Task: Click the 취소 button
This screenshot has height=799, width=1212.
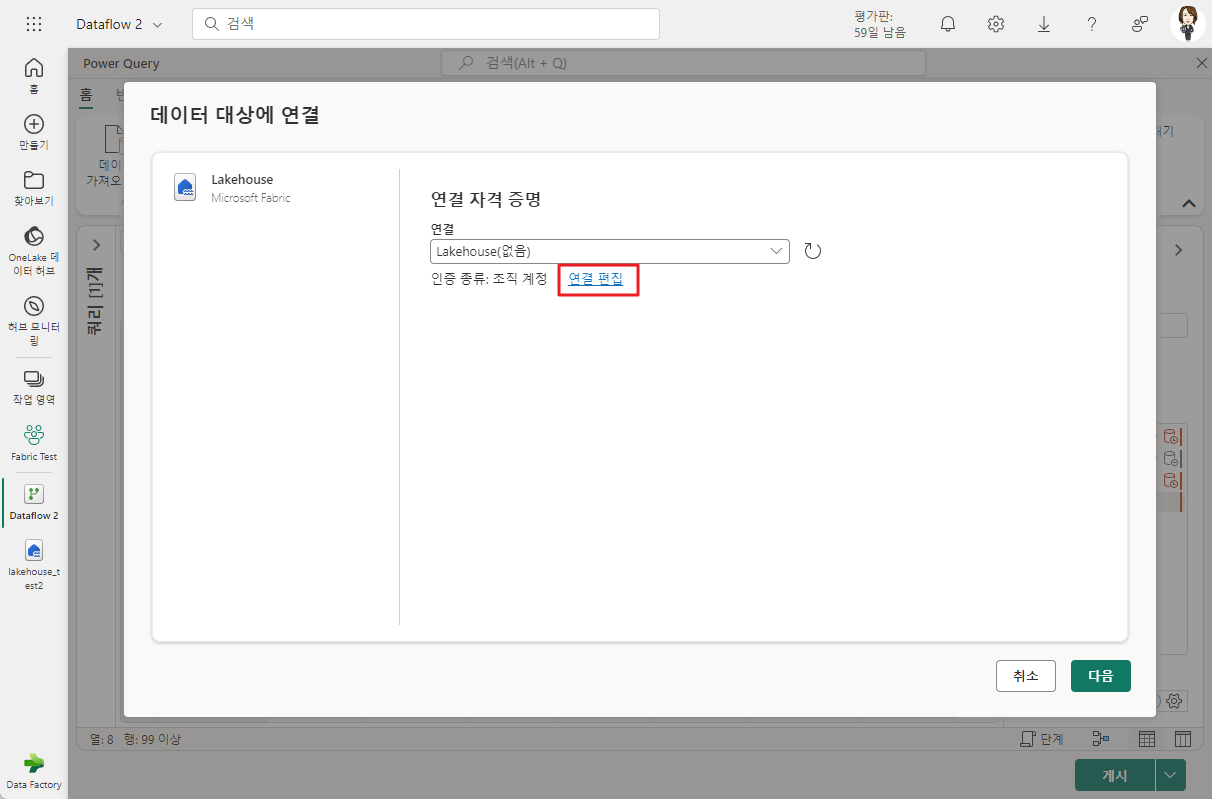Action: pos(1026,676)
